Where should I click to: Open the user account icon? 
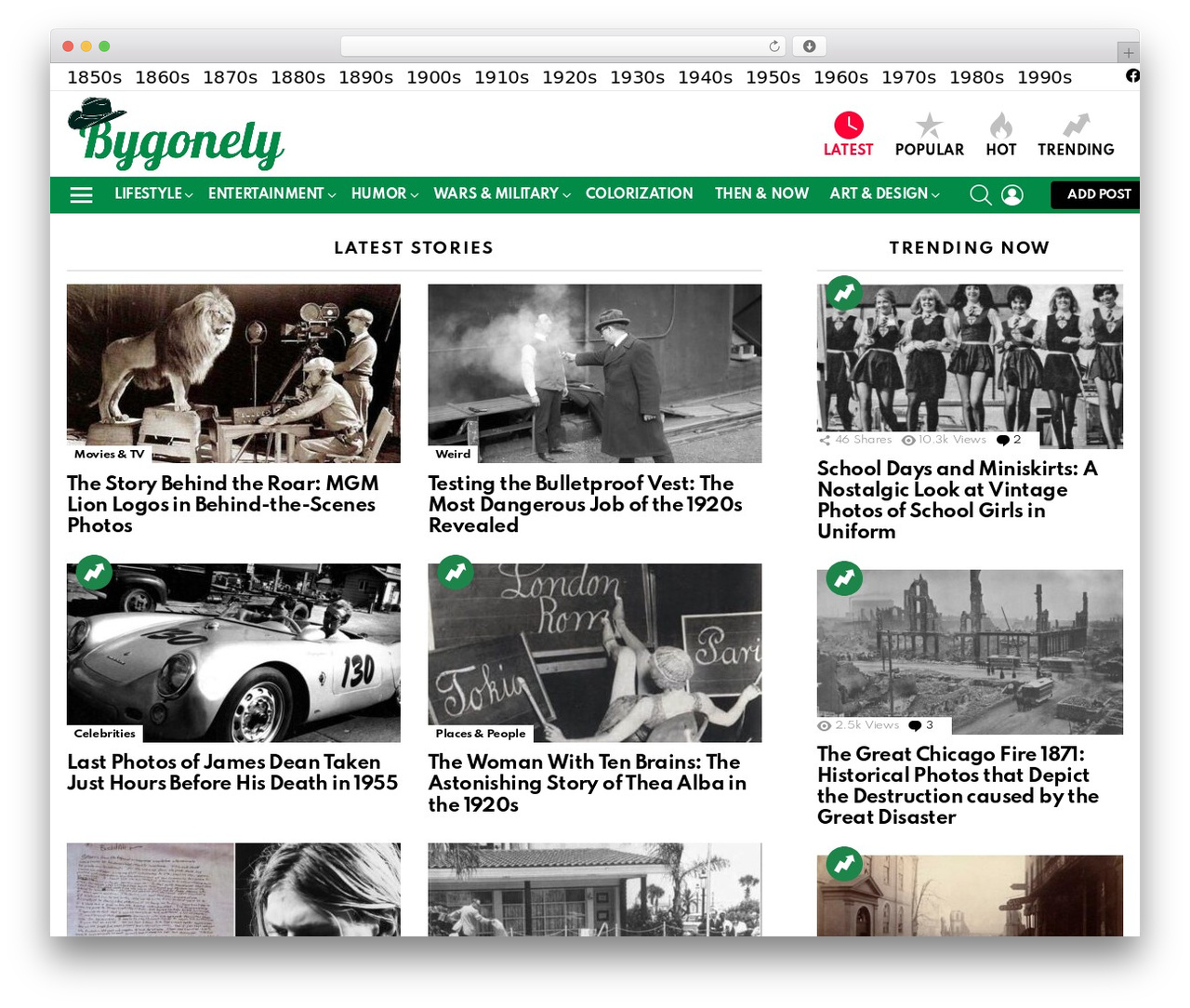pos(1012,194)
